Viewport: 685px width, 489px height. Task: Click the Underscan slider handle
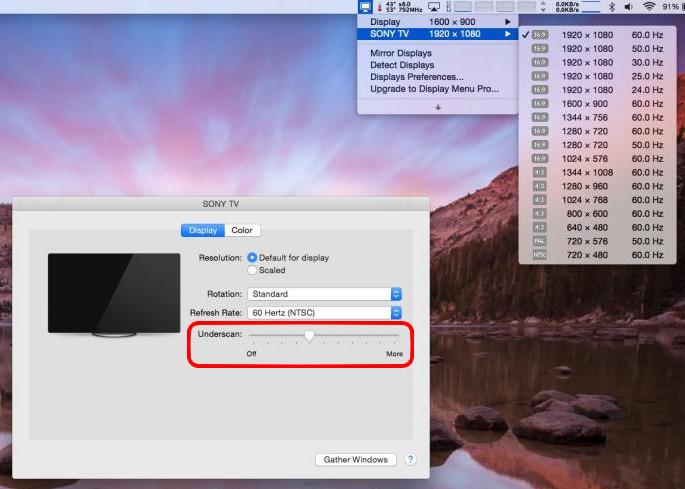click(310, 336)
